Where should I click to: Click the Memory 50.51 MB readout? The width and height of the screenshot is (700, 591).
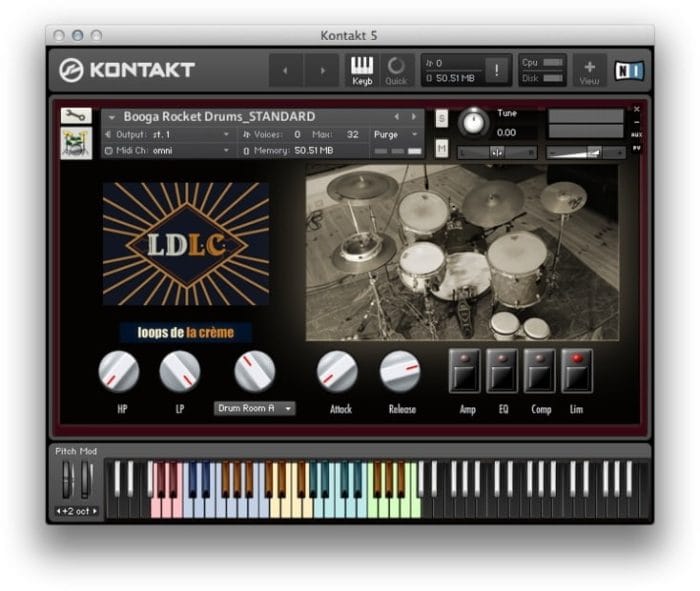288,151
